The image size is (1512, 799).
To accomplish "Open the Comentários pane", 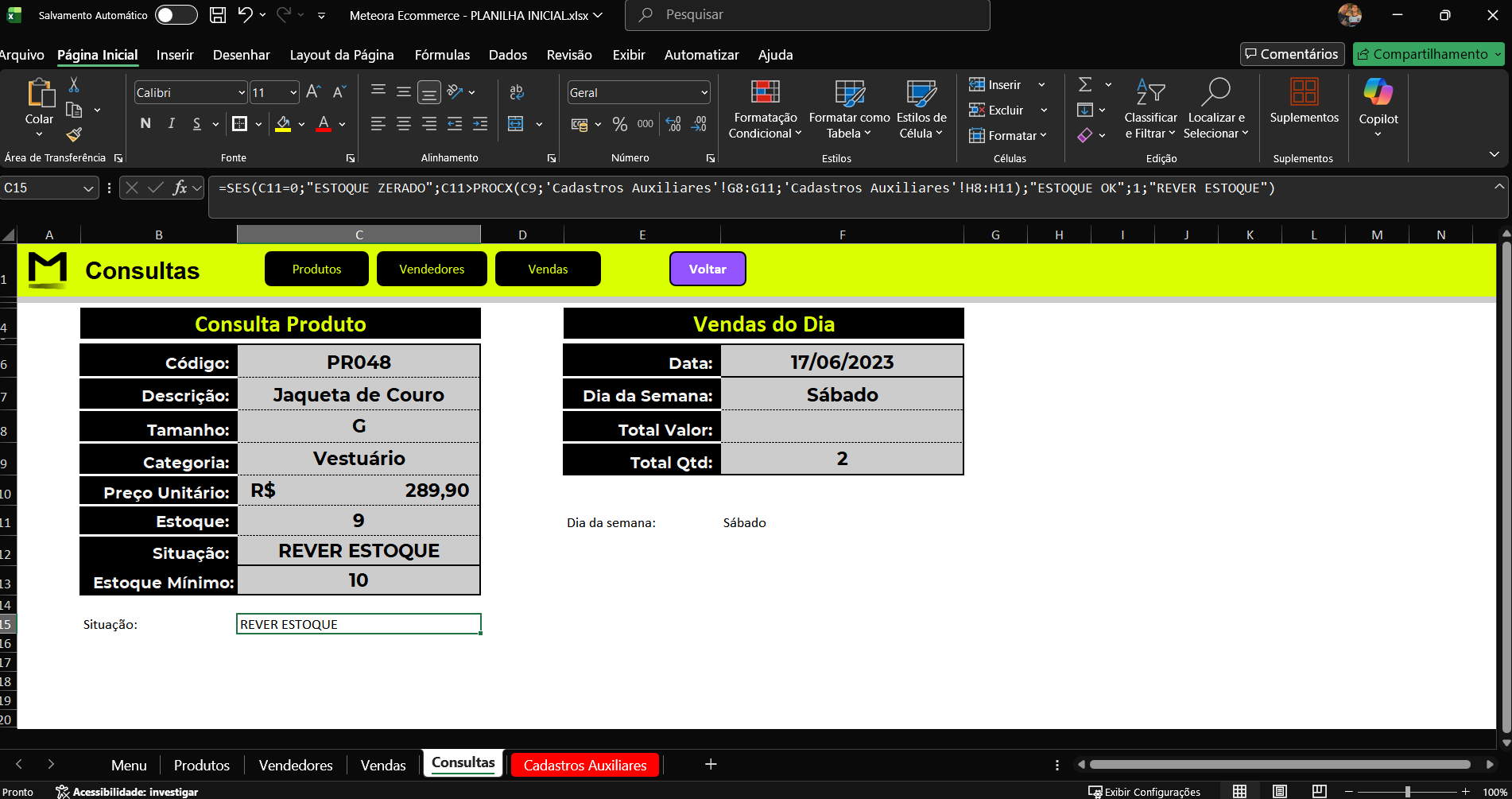I will point(1292,54).
